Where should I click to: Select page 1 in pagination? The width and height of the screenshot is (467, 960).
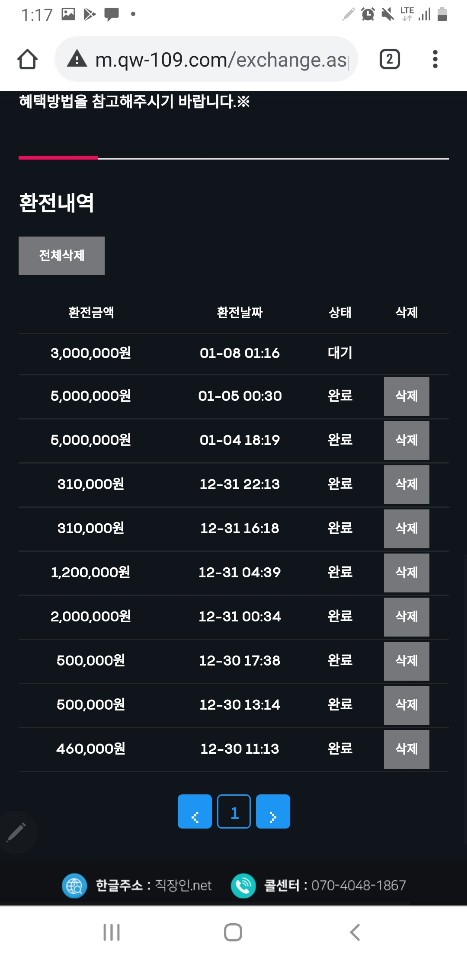[x=234, y=812]
